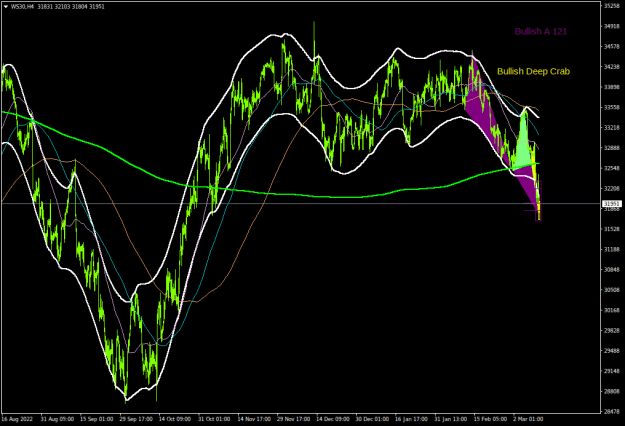Click the 2 Mar 01:00 time label
The width and height of the screenshot is (625, 426).
pos(528,419)
